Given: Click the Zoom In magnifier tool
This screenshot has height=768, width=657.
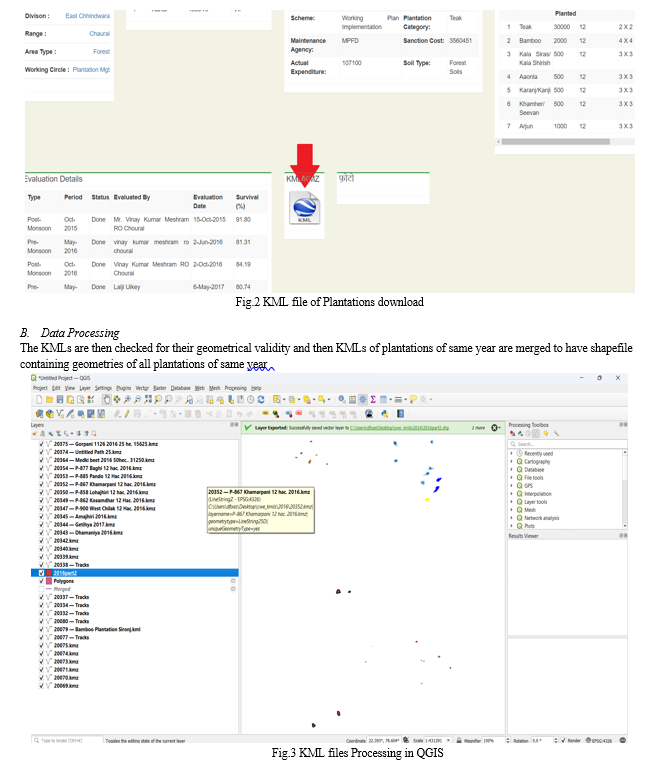Looking at the screenshot, I should pyautogui.click(x=127, y=400).
